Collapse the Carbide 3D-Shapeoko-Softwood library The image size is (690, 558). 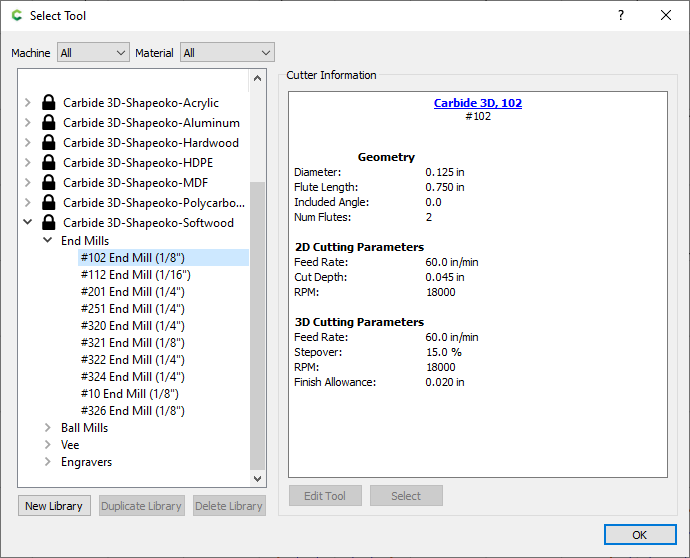pyautogui.click(x=28, y=222)
